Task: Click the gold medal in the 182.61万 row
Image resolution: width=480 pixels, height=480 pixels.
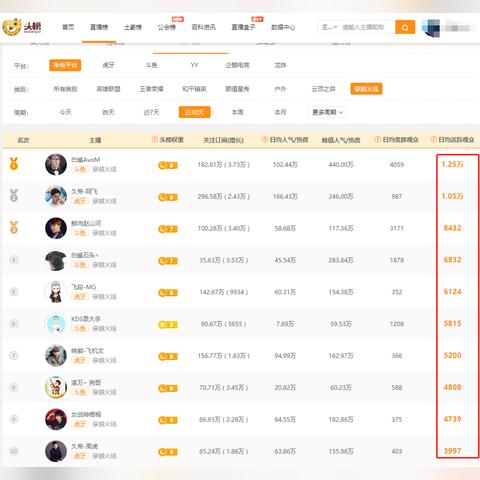Action: pyautogui.click(x=14, y=164)
